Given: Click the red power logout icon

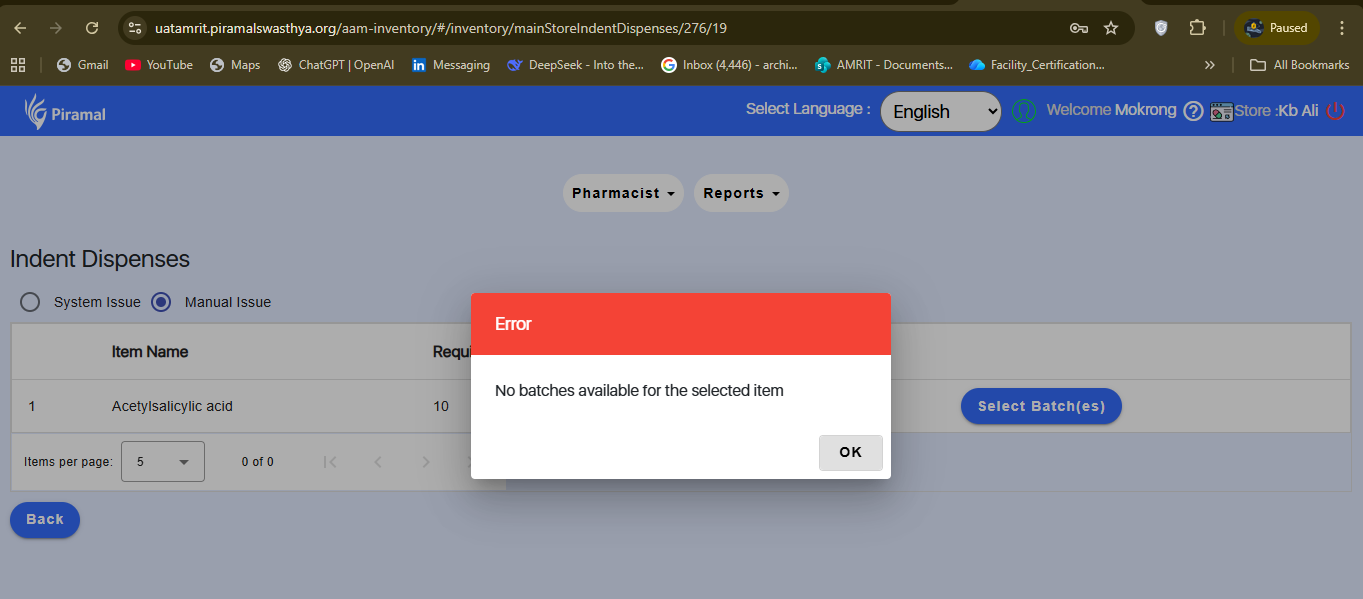Looking at the screenshot, I should pyautogui.click(x=1335, y=111).
